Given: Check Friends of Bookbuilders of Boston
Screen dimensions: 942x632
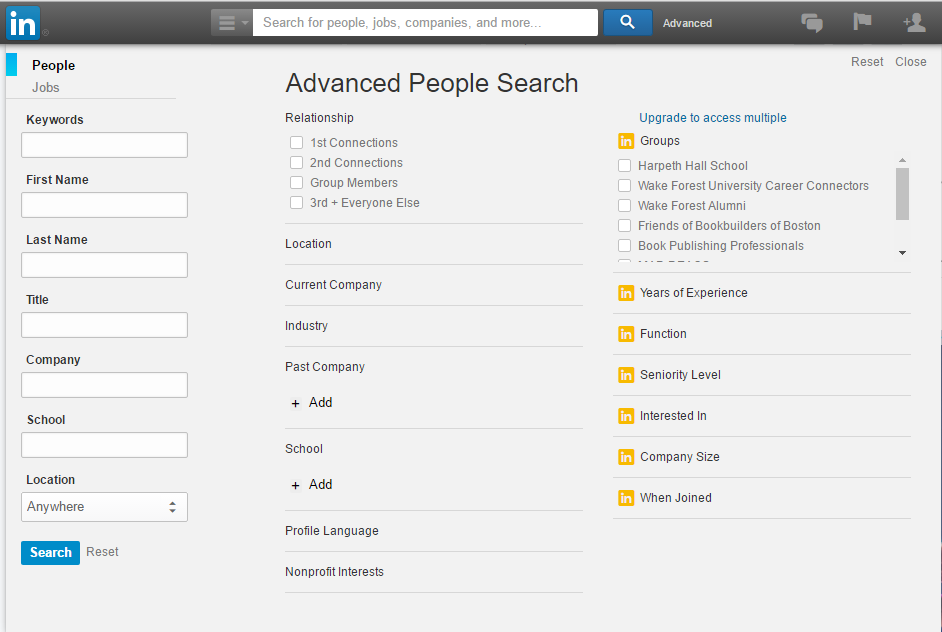Looking at the screenshot, I should point(625,226).
